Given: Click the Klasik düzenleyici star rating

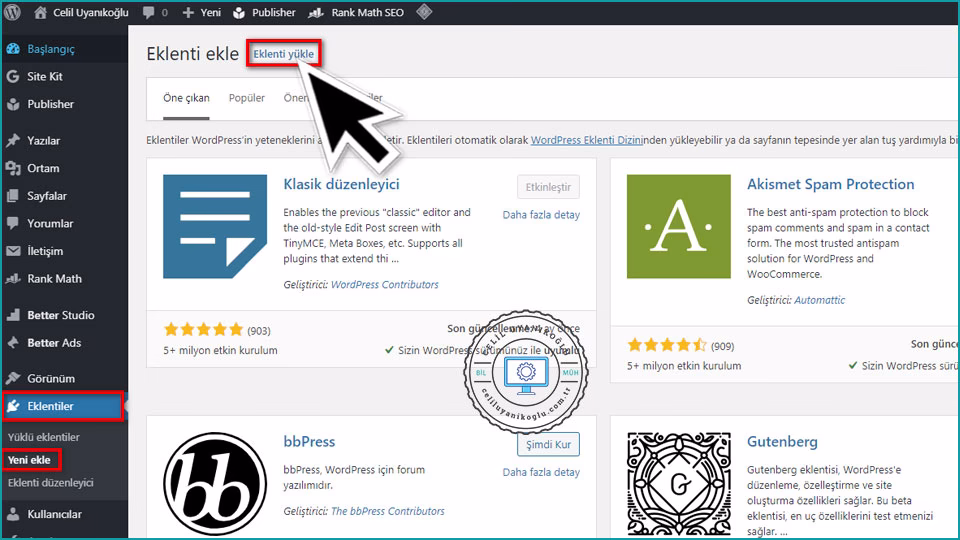Looking at the screenshot, I should coord(203,331).
